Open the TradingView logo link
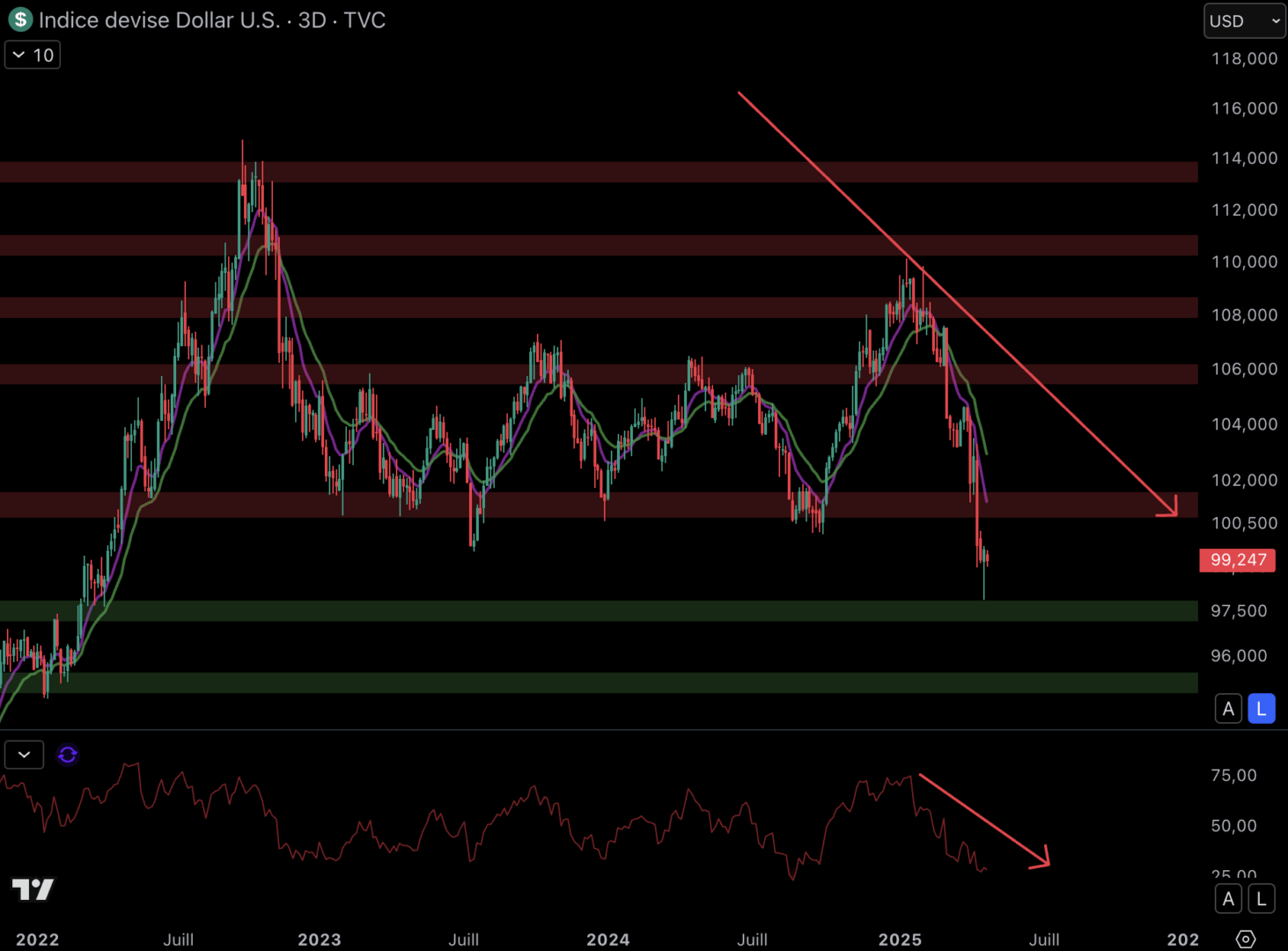Image resolution: width=1288 pixels, height=951 pixels. pyautogui.click(x=33, y=889)
